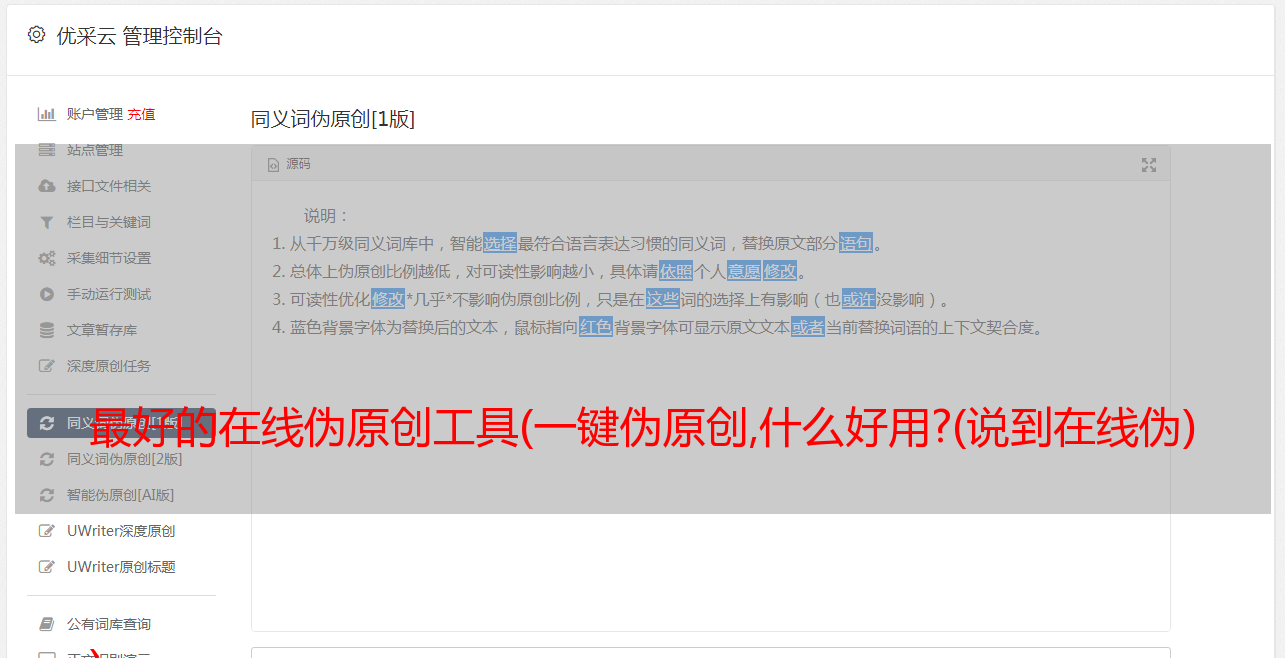Click the 文章暂存库 database icon

[46, 330]
